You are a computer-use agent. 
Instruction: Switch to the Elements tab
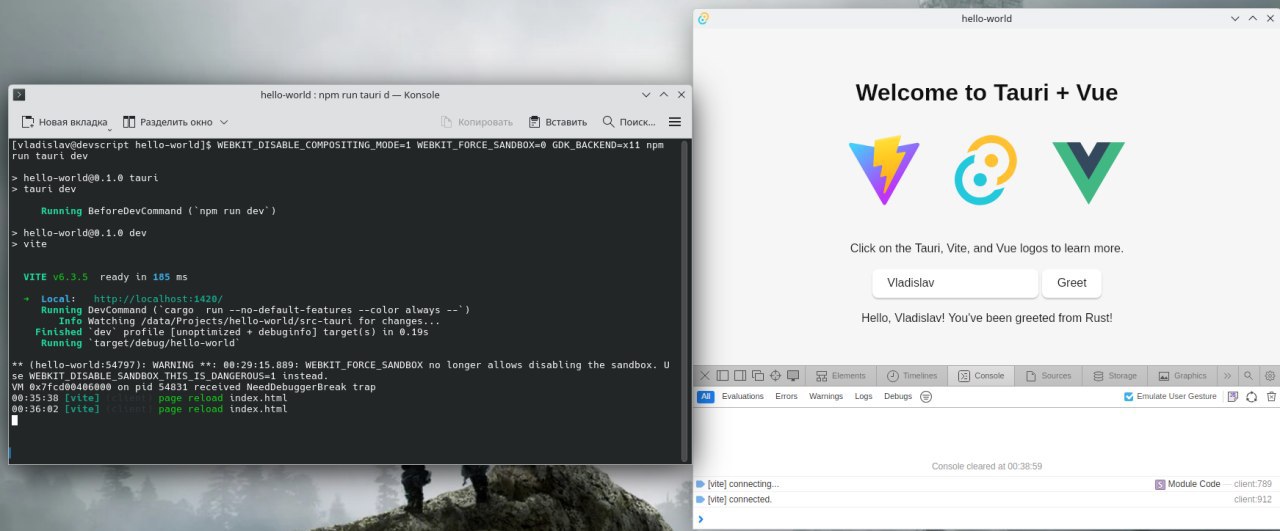840,376
